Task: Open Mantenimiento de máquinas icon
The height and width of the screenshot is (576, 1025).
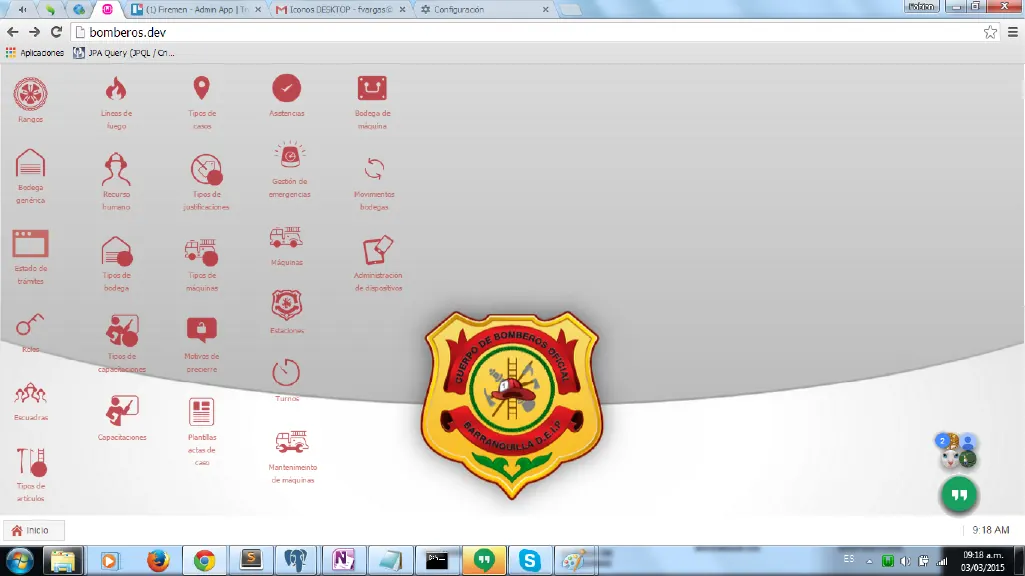Action: point(292,442)
